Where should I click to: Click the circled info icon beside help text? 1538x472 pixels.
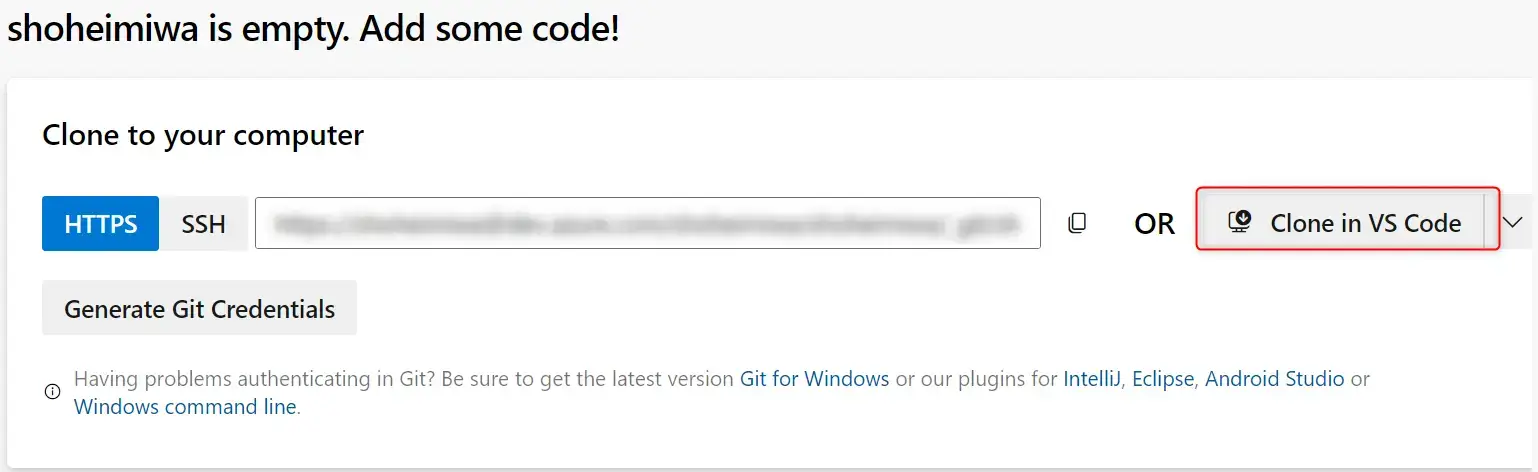pos(53,392)
